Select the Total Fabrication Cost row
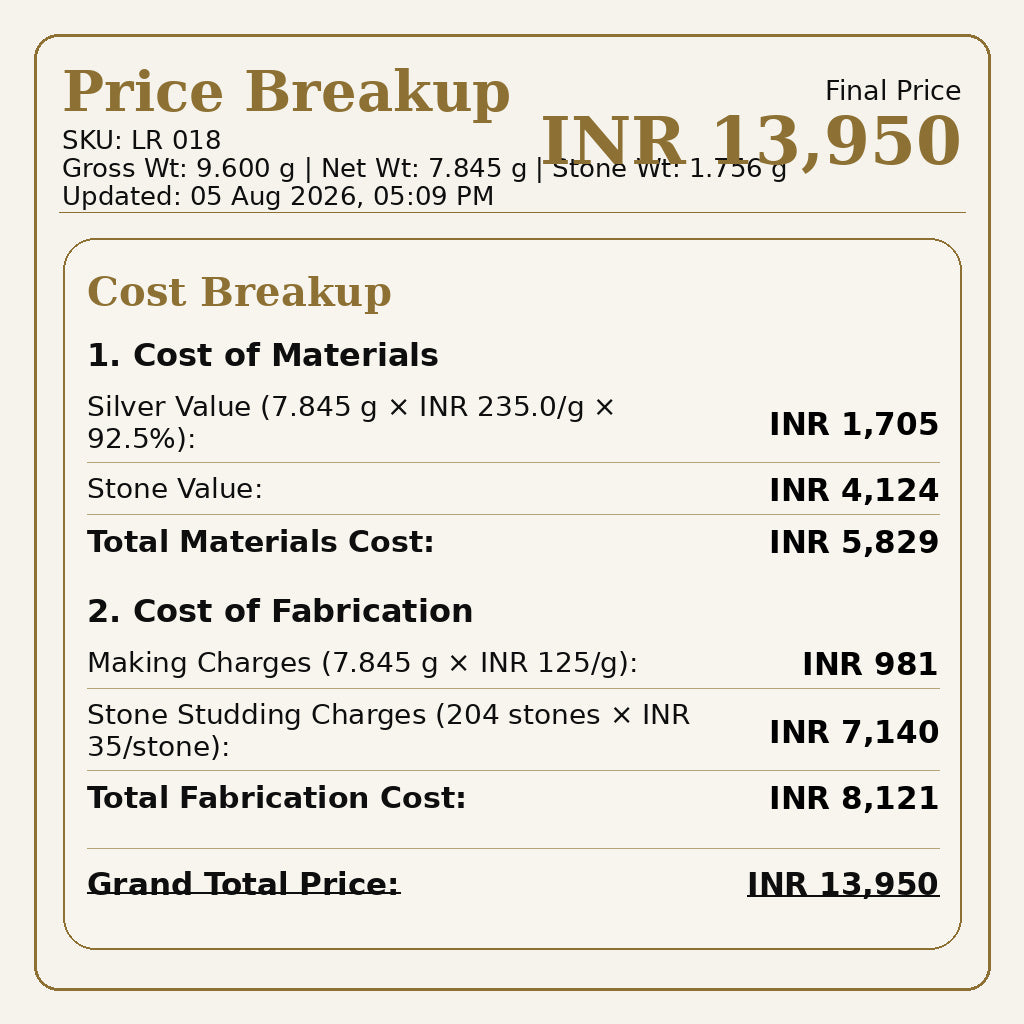This screenshot has width=1024, height=1024. [x=513, y=798]
